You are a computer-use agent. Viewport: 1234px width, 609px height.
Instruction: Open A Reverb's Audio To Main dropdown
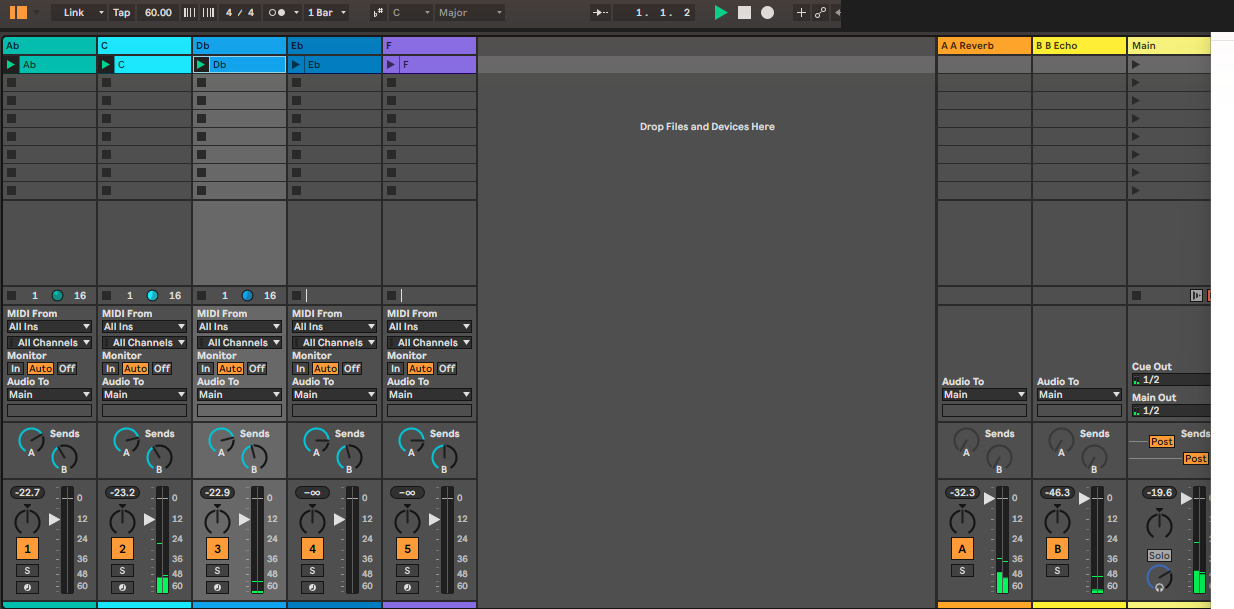tap(984, 394)
